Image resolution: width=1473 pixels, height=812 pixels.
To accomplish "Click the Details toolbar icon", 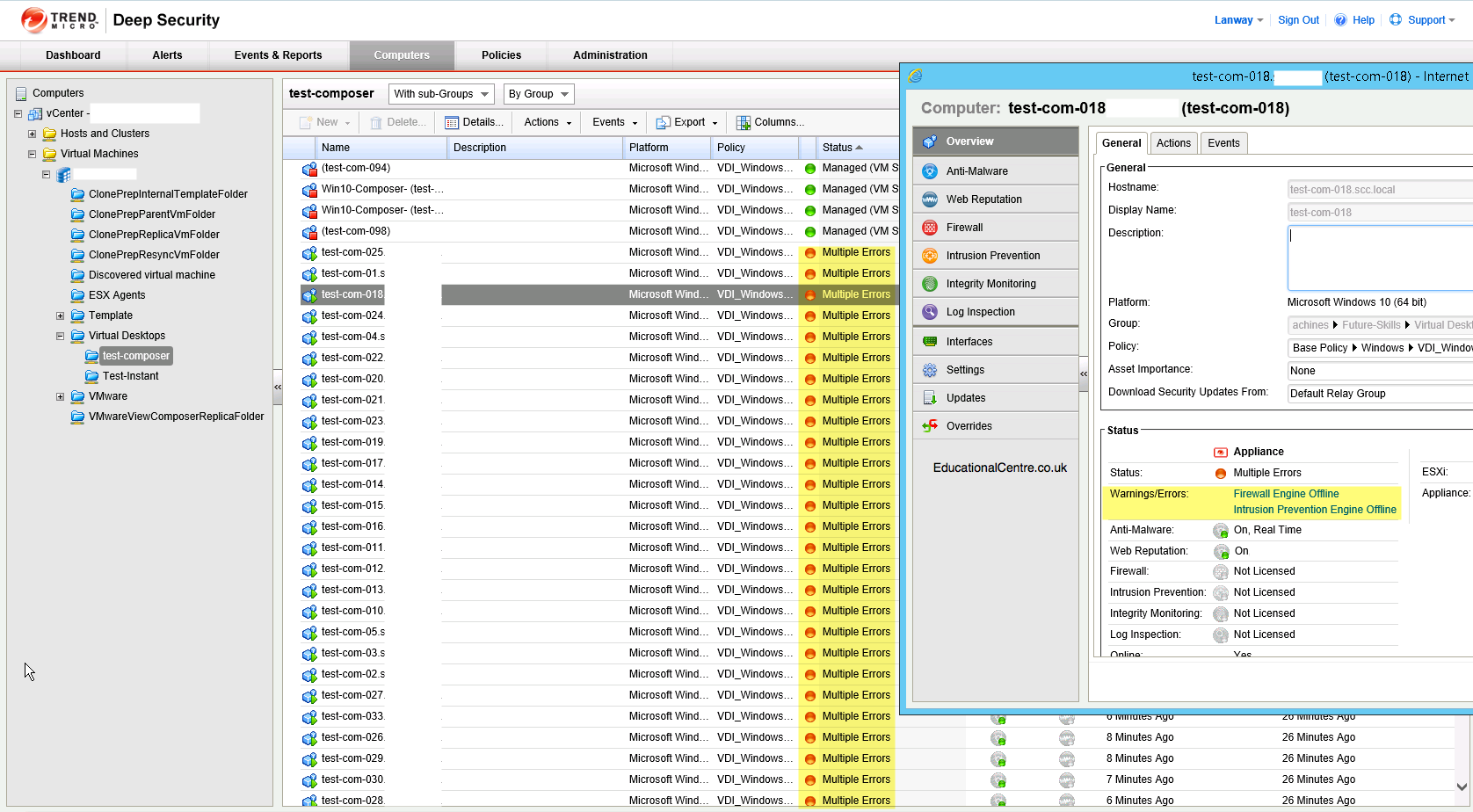I will (452, 123).
